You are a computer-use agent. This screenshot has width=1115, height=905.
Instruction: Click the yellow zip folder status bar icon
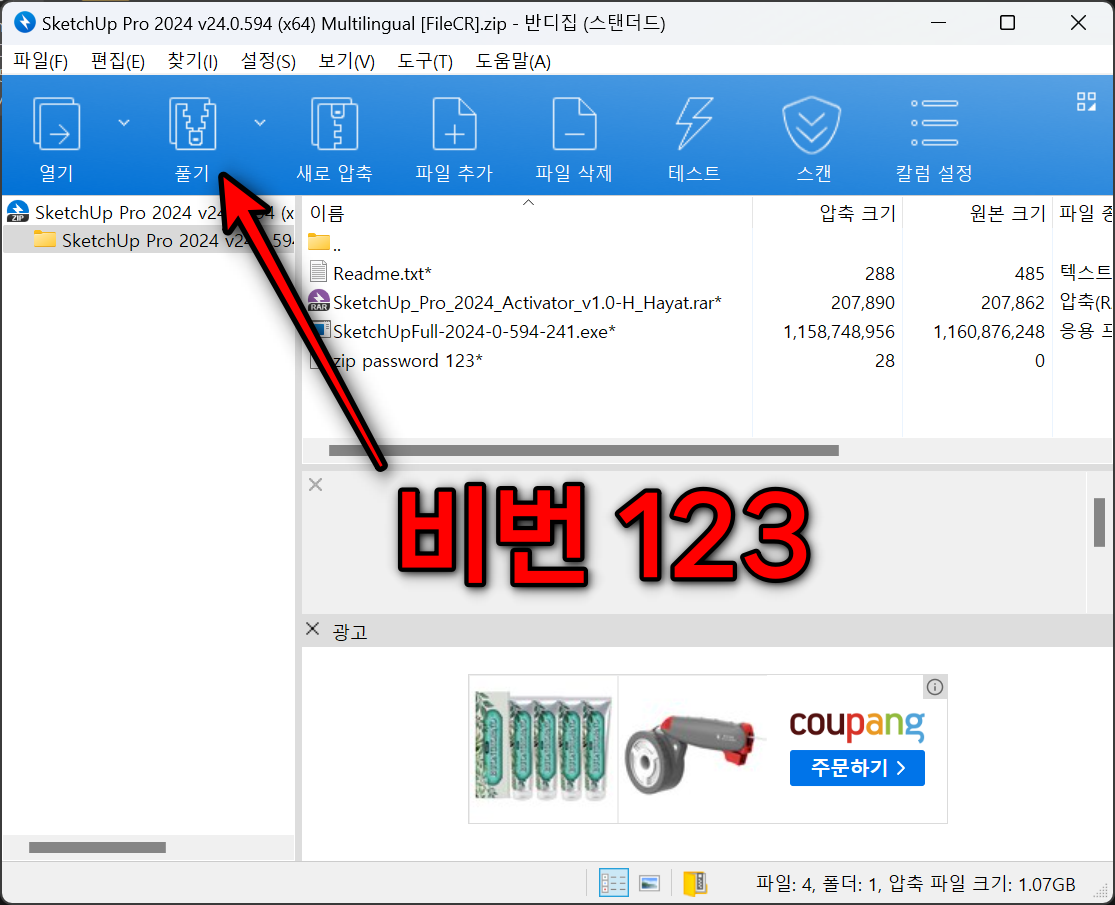click(x=695, y=884)
